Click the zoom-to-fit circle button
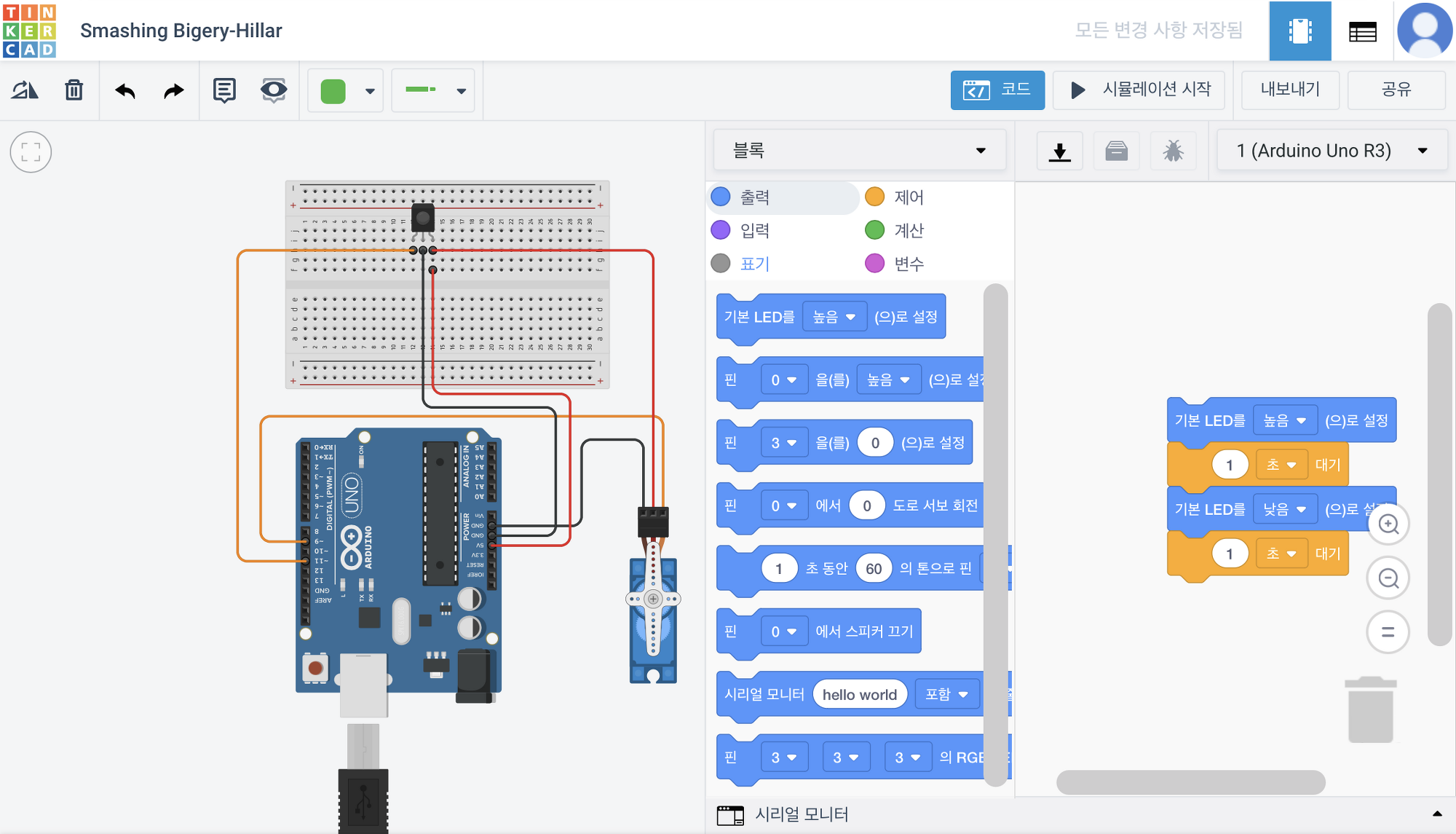This screenshot has width=1456, height=834. [x=31, y=152]
